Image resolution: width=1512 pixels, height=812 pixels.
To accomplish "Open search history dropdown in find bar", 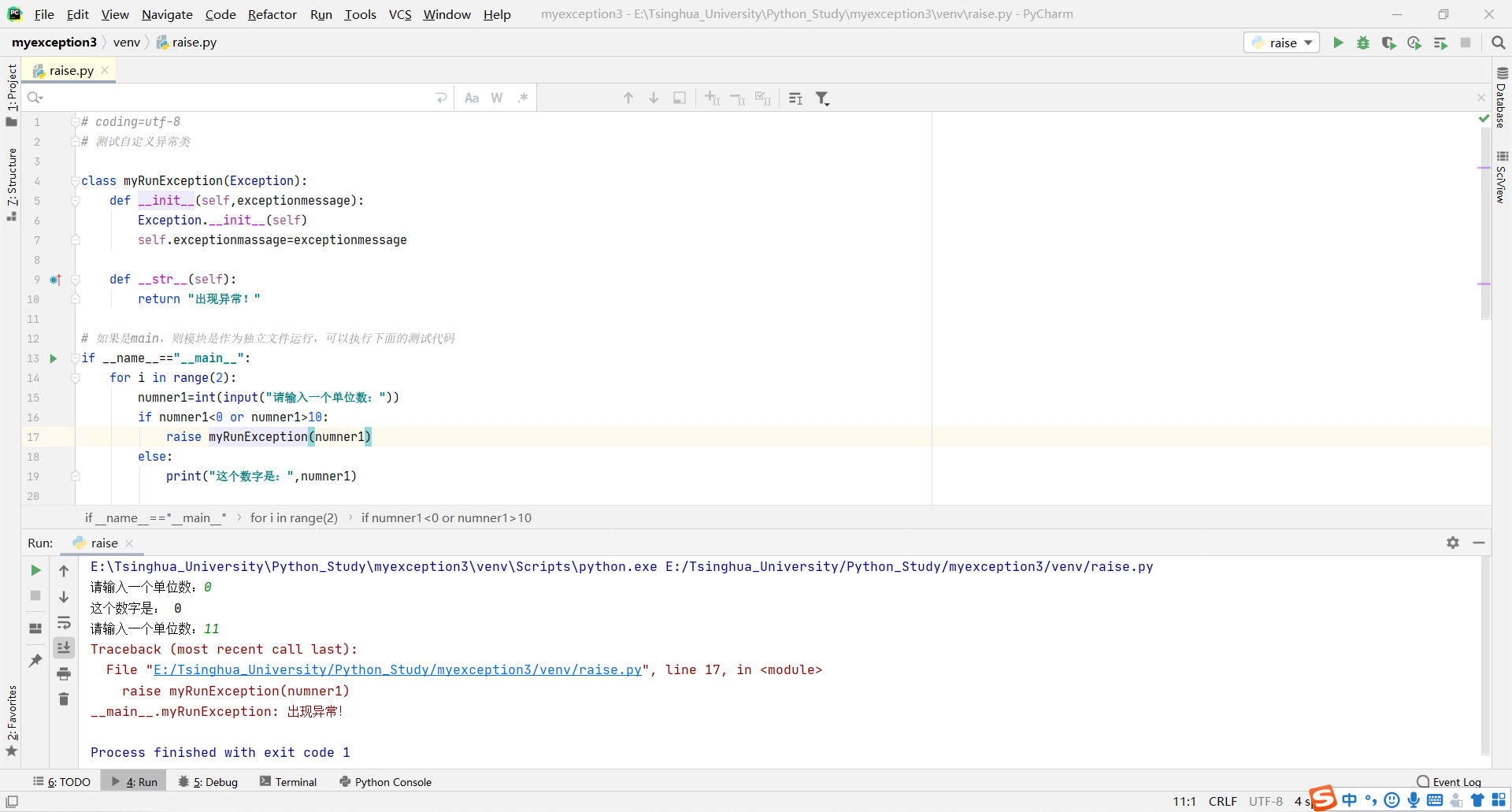I will (35, 98).
